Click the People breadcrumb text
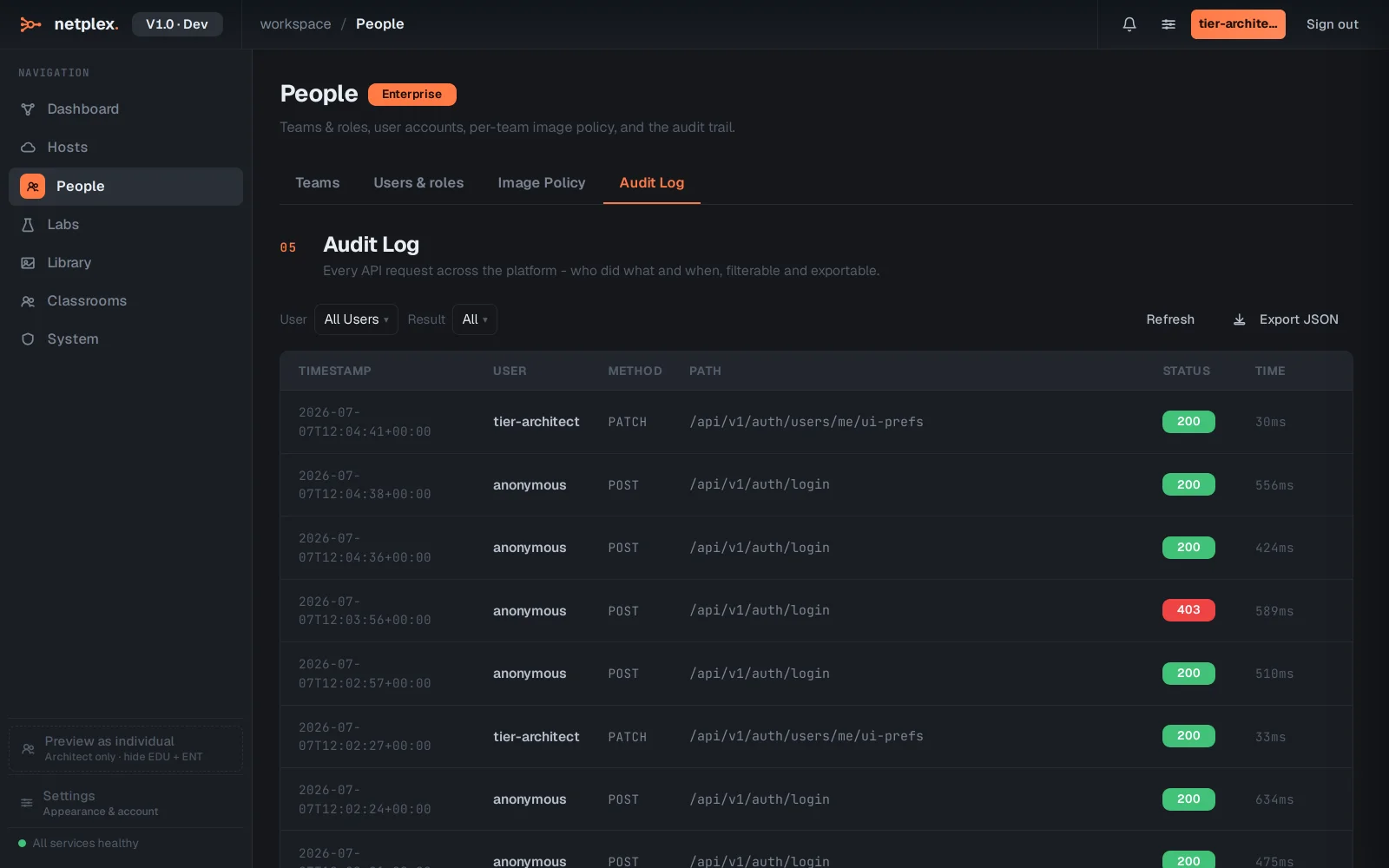The width and height of the screenshot is (1389, 868). 380,24
